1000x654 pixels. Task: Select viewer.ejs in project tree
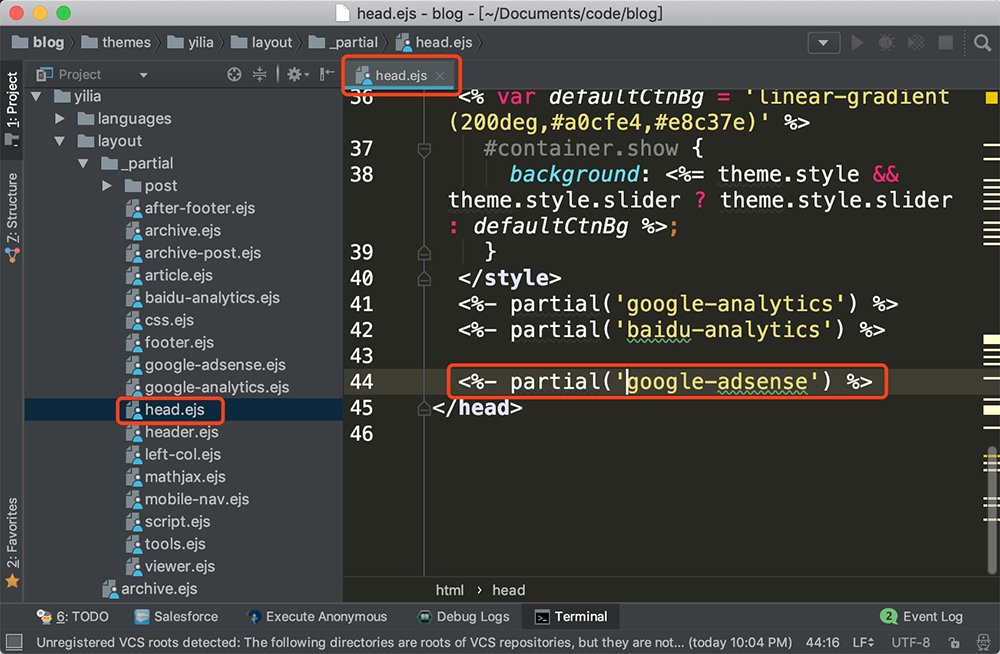170,566
